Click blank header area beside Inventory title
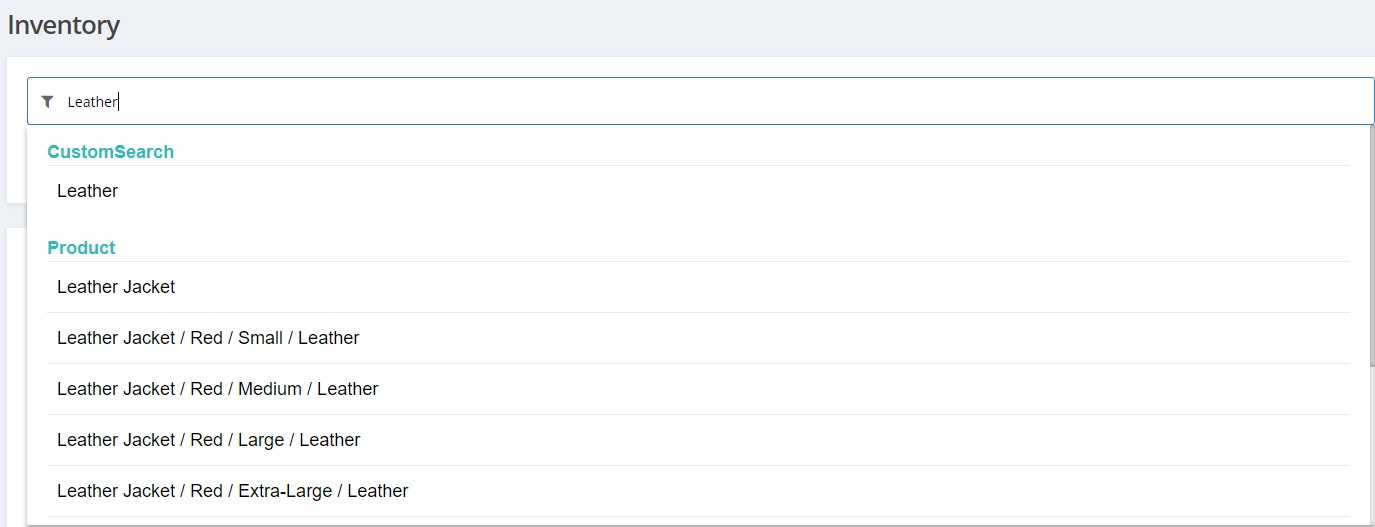The height and width of the screenshot is (527, 1375). tap(700, 25)
